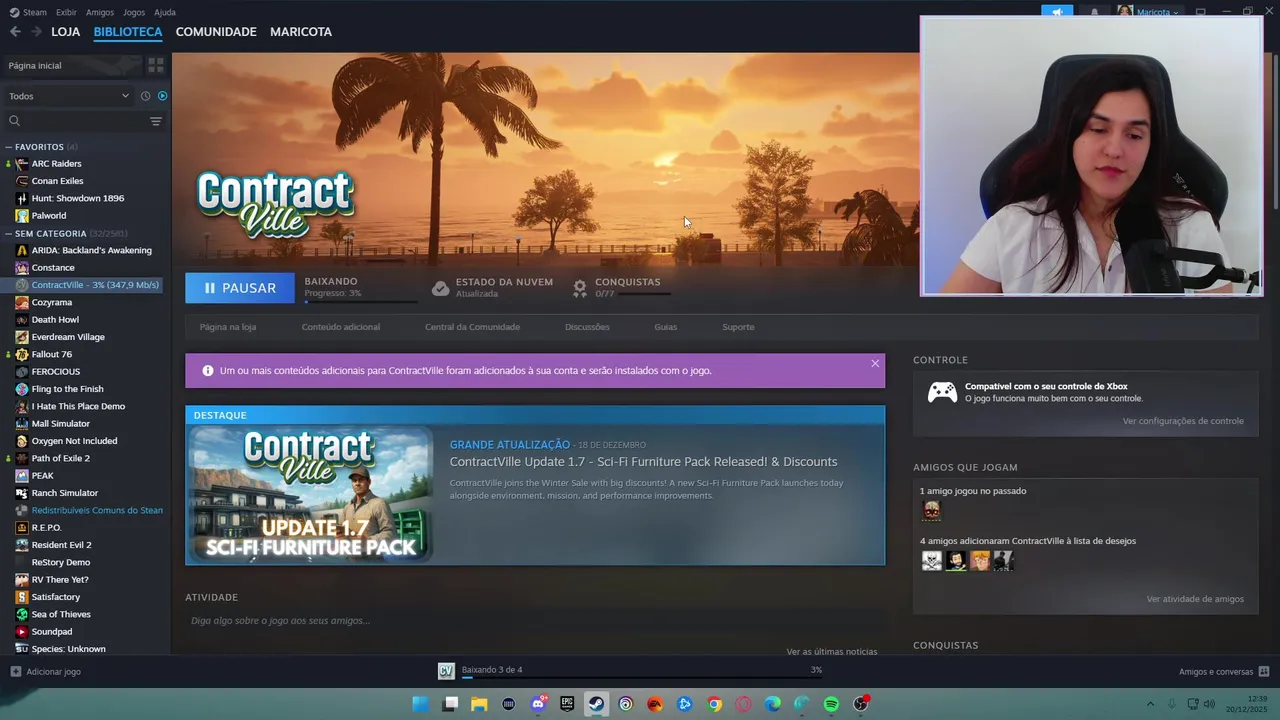The image size is (1280, 720).
Task: Collapse the FAVORITOS category
Action: (x=9, y=147)
